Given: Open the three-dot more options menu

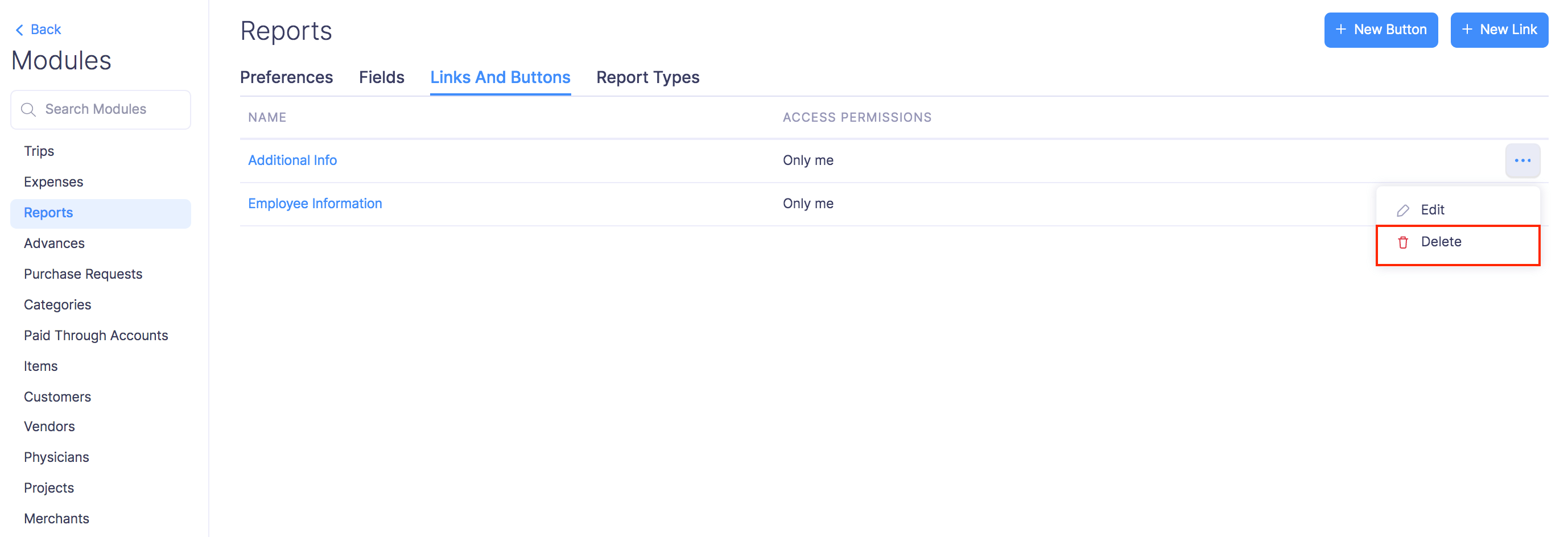Looking at the screenshot, I should [x=1522, y=161].
